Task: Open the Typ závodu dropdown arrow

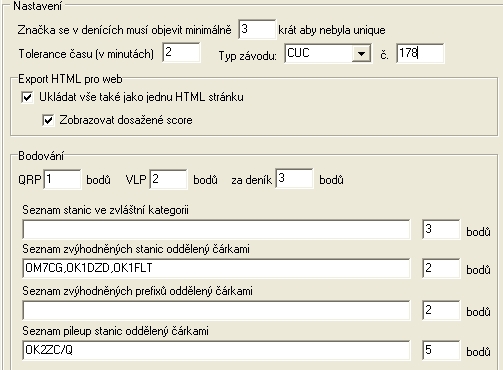Action: click(x=361, y=53)
